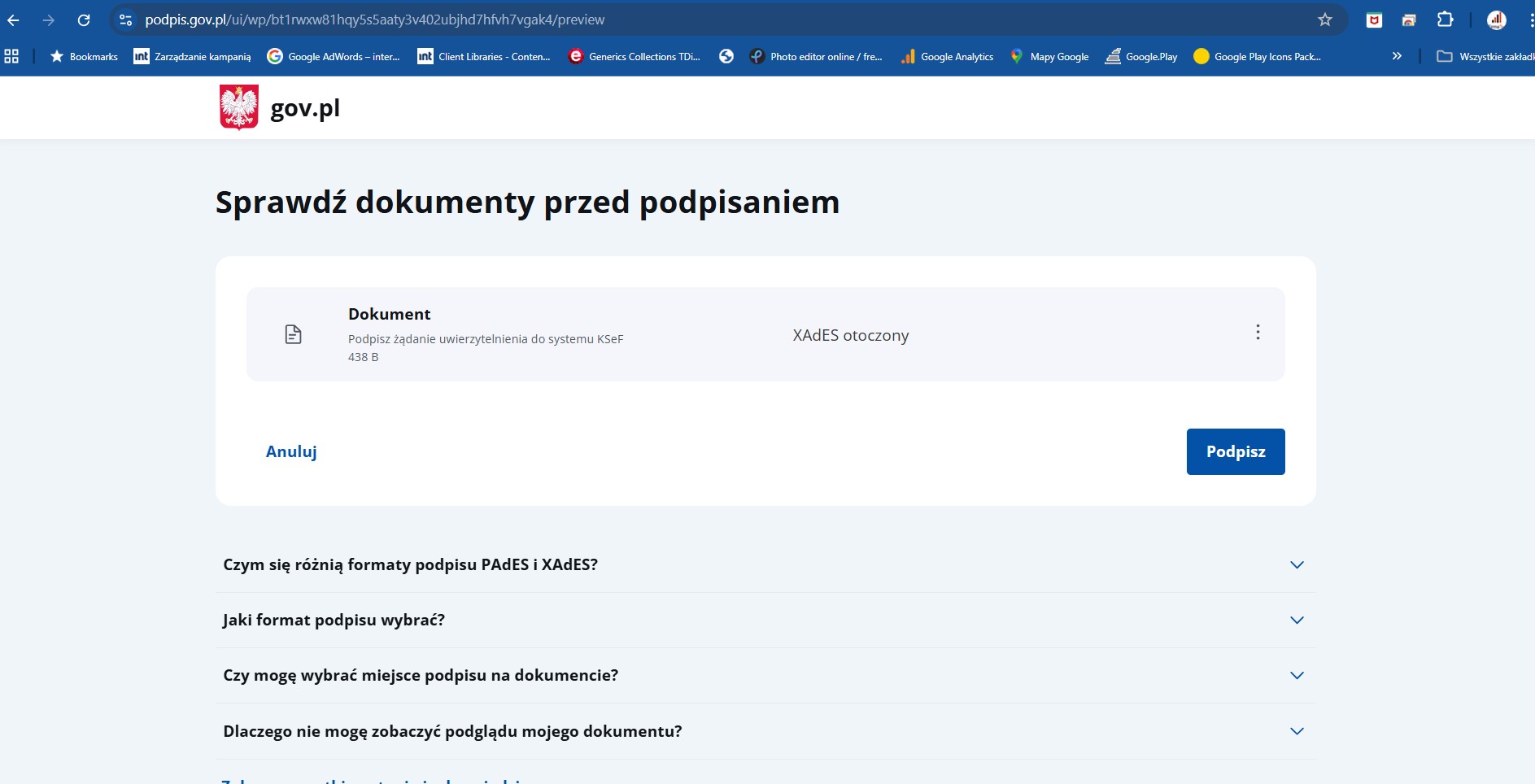Screen dimensions: 1535x784
Task: Click the document file icon
Action: (x=294, y=334)
